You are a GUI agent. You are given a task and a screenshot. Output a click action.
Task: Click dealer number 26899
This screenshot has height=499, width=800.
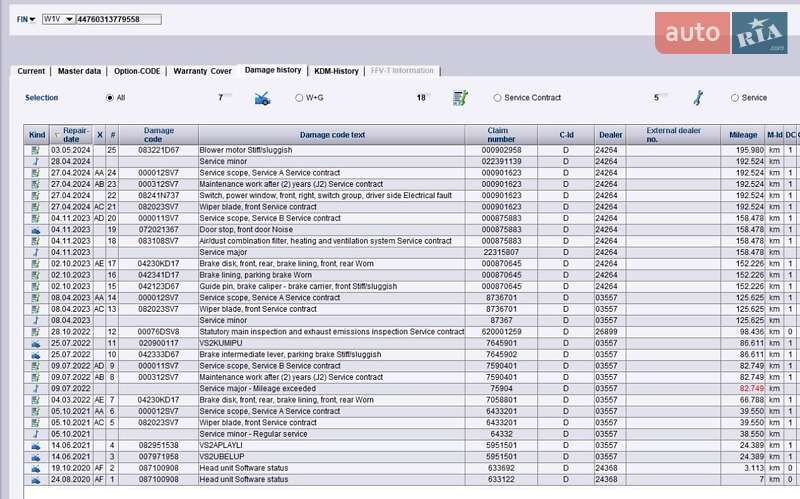[606, 332]
